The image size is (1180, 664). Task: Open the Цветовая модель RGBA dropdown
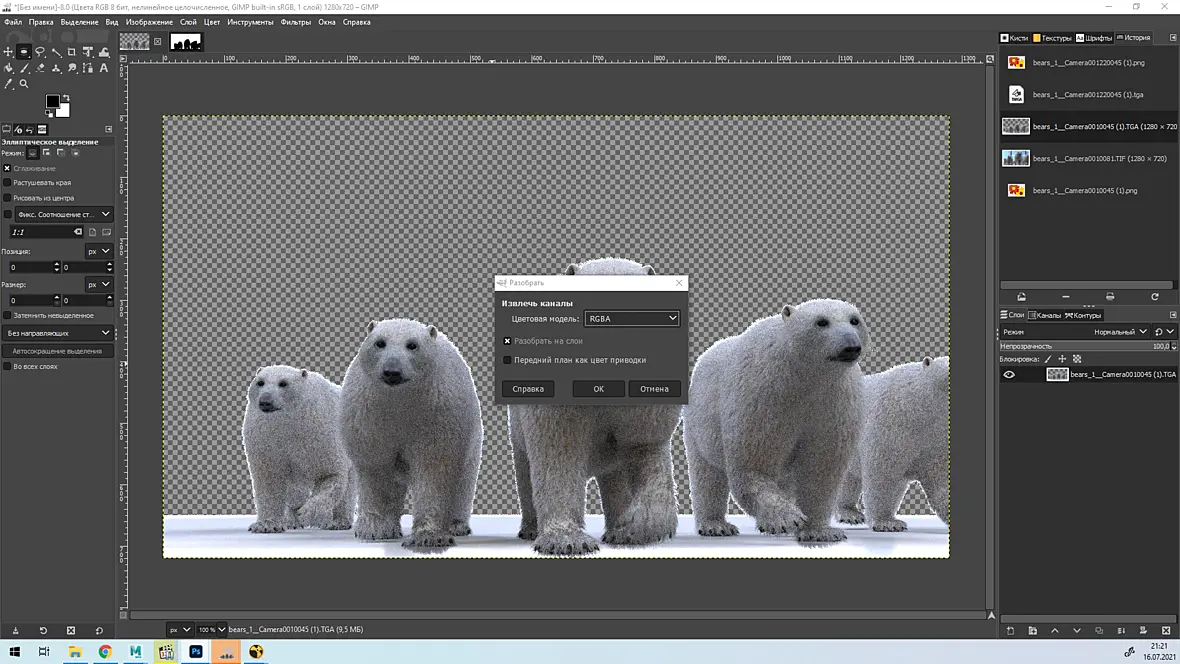tap(631, 318)
